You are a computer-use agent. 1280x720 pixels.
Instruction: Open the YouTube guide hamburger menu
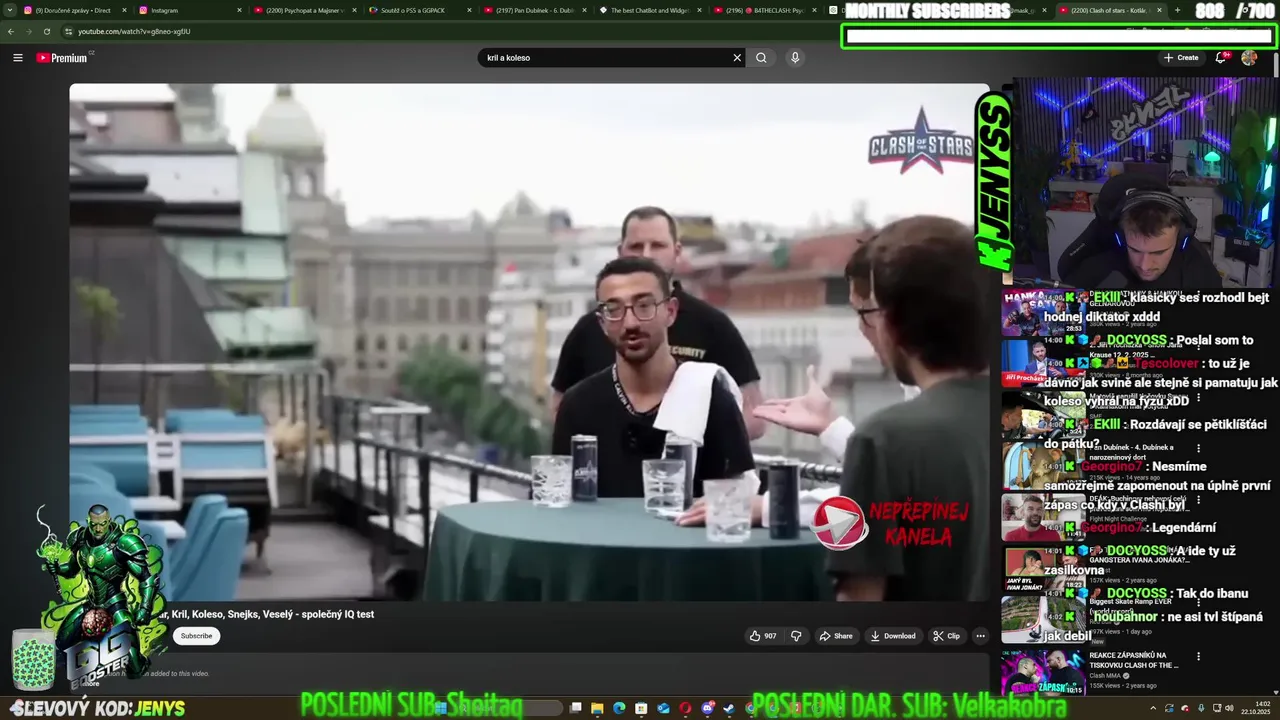(x=17, y=58)
